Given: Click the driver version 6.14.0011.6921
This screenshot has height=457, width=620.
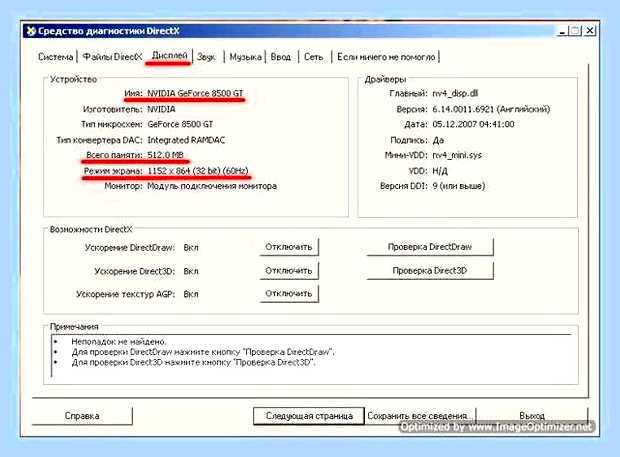Looking at the screenshot, I should click(x=491, y=109).
